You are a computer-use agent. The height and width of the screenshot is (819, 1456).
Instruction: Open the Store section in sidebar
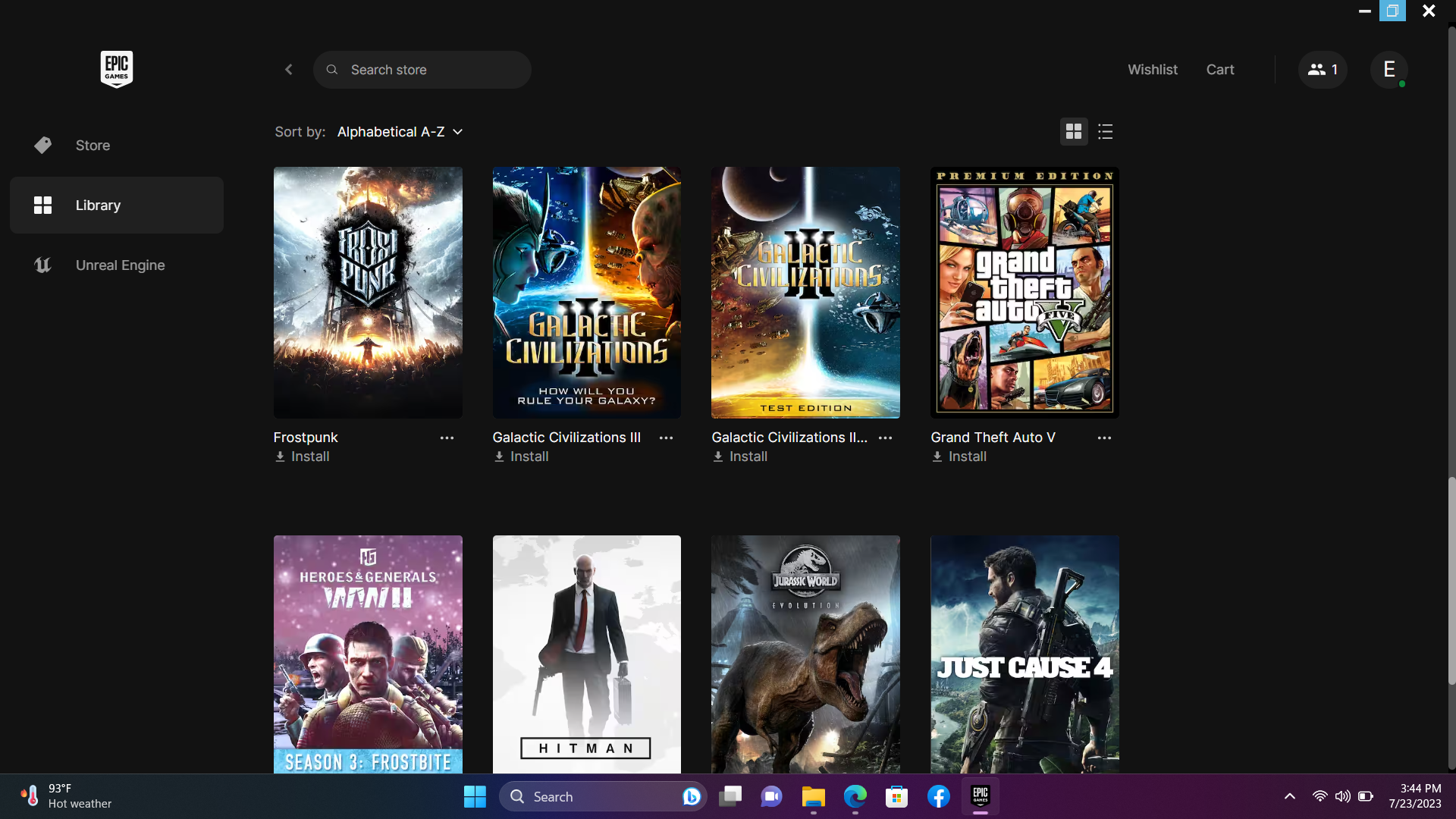[x=92, y=145]
